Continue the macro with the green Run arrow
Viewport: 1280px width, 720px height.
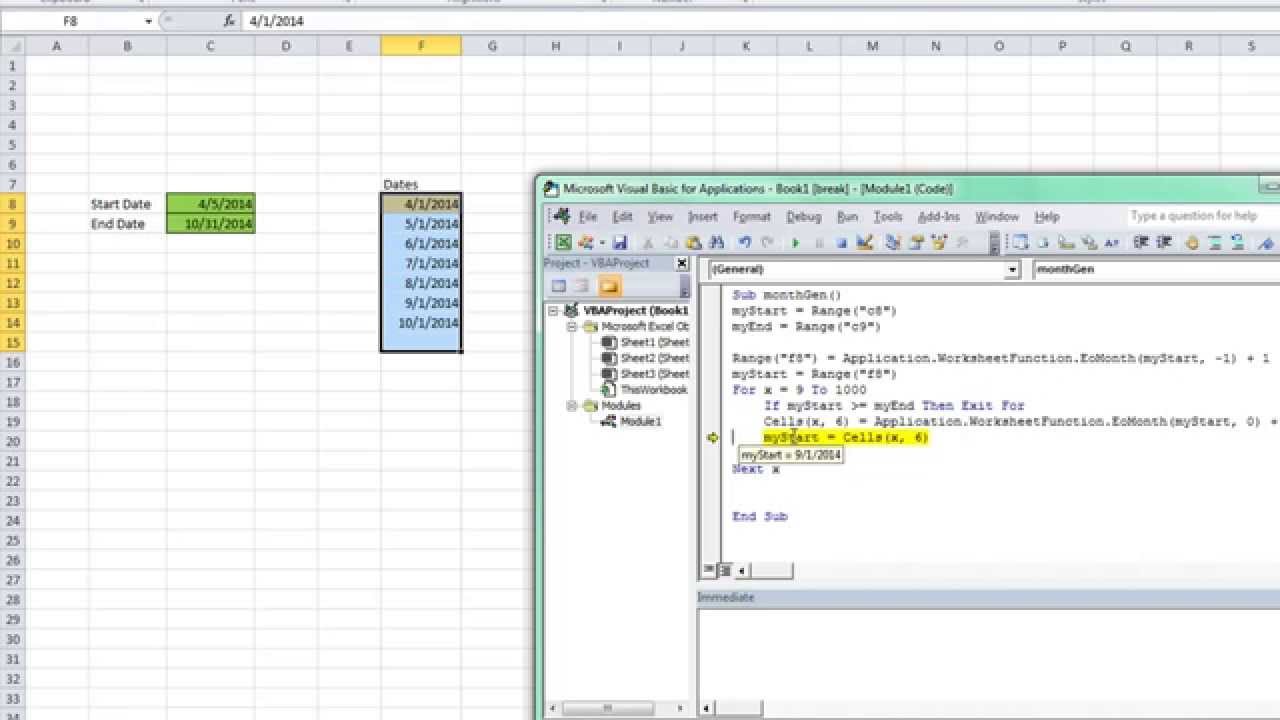[795, 242]
